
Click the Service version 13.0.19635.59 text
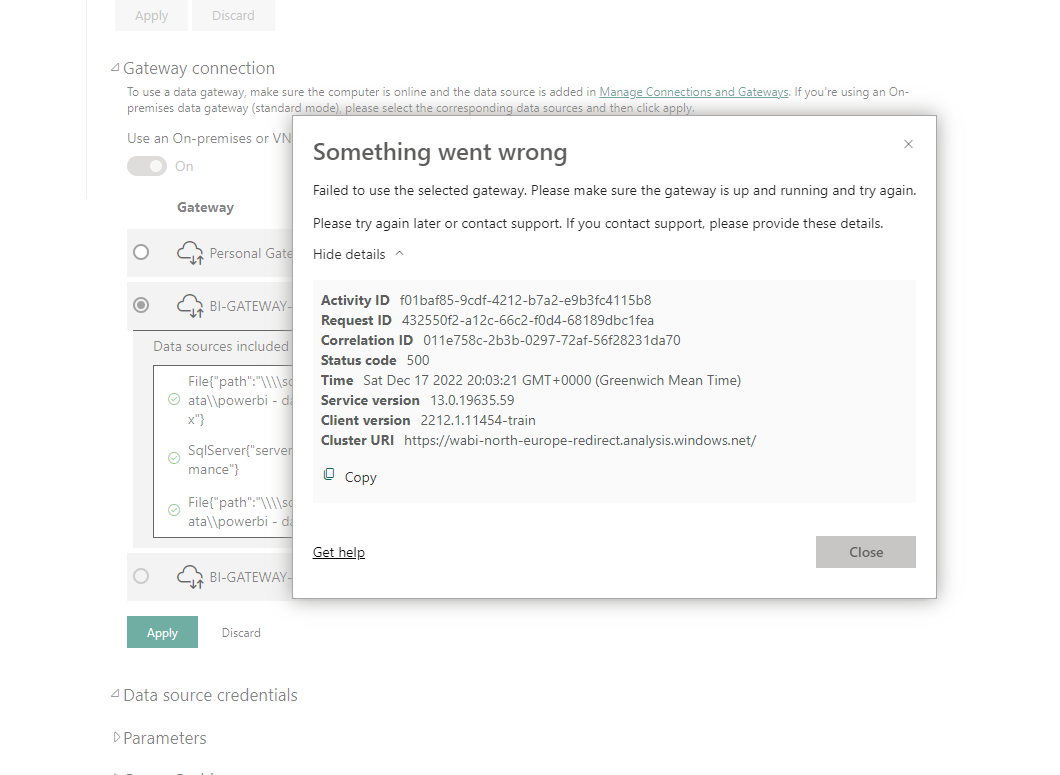(472, 400)
